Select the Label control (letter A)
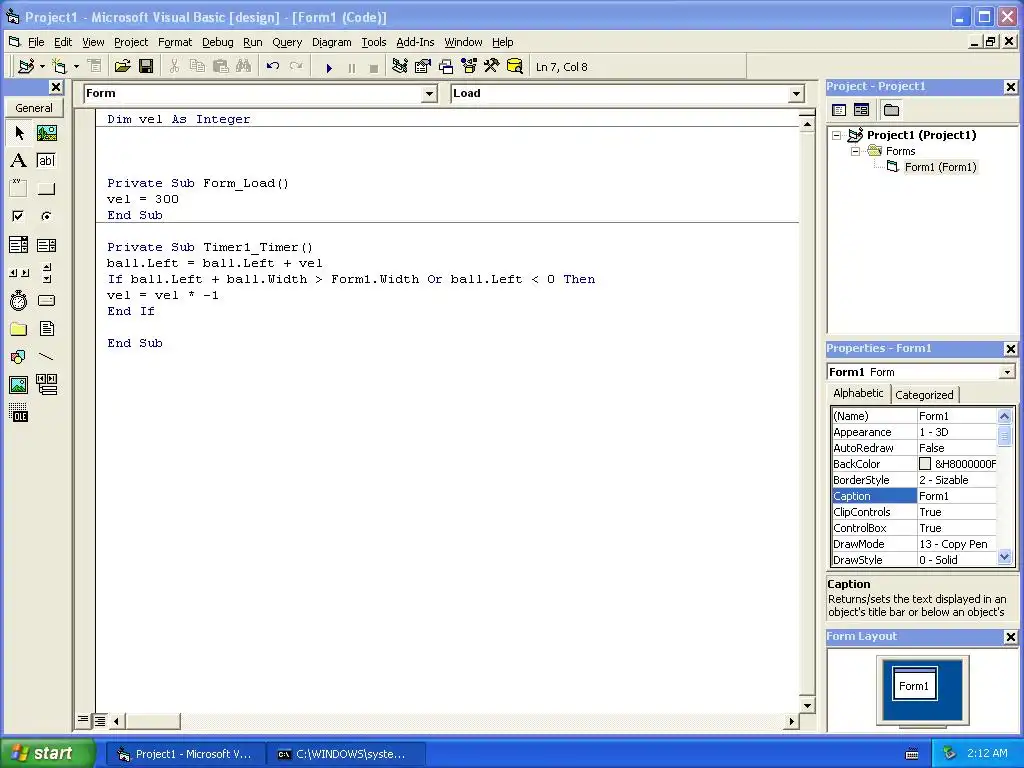1024x768 pixels. tap(19, 161)
